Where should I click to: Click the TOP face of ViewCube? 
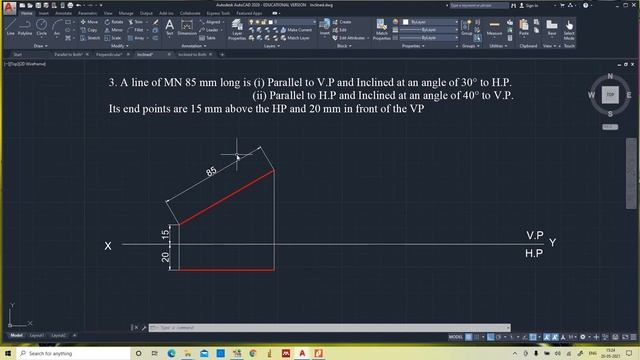[x=610, y=95]
